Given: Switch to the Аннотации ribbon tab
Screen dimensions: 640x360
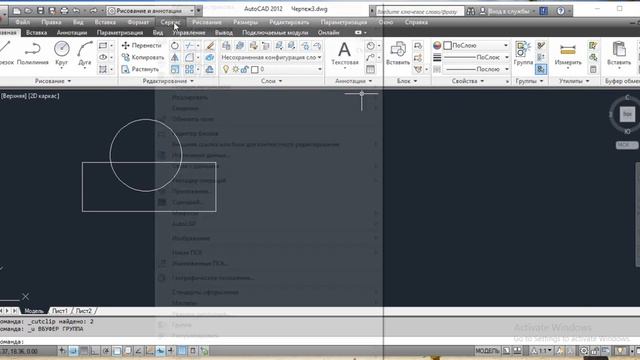Looking at the screenshot, I should [x=72, y=33].
